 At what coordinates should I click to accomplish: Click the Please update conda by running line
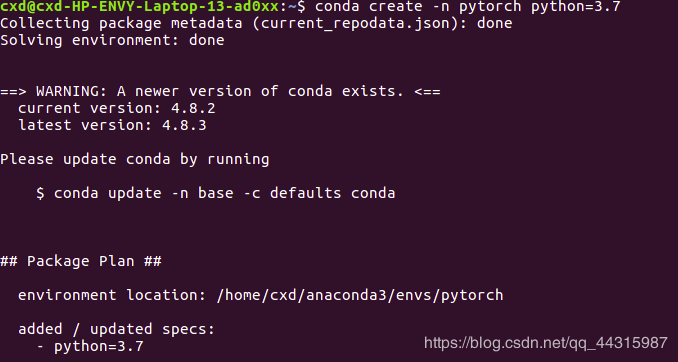pos(134,160)
